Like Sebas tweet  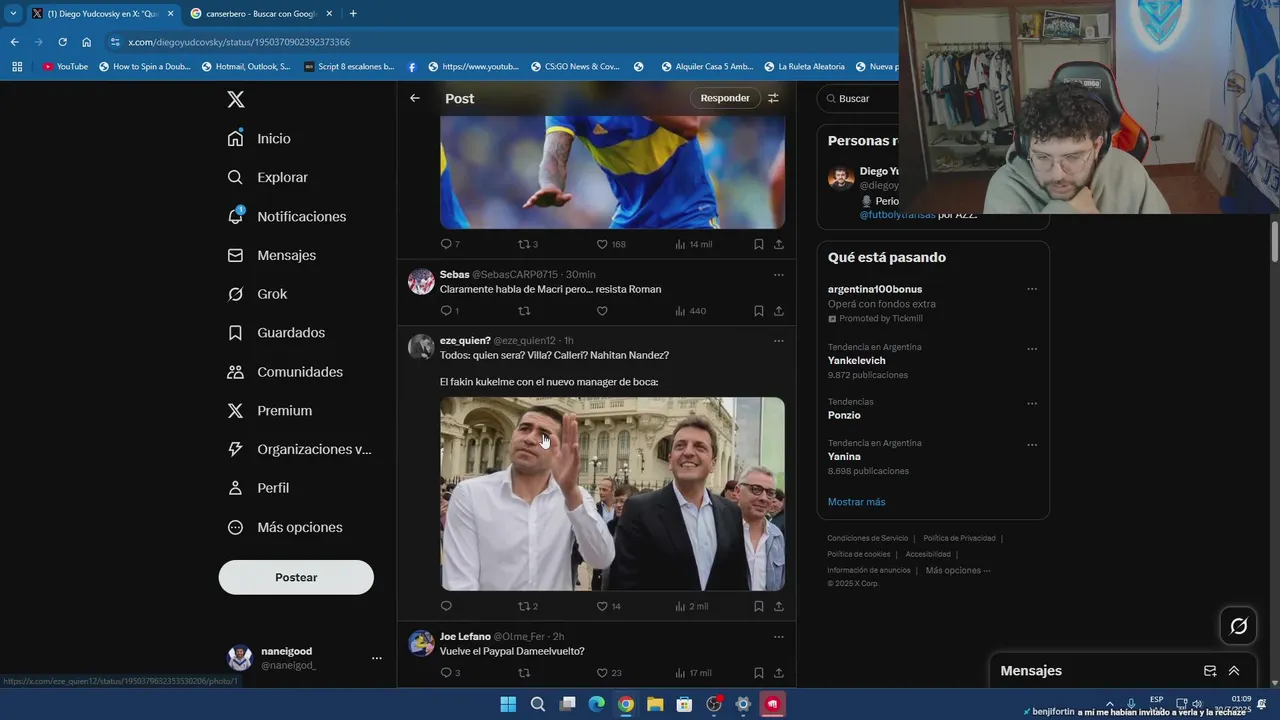602,311
